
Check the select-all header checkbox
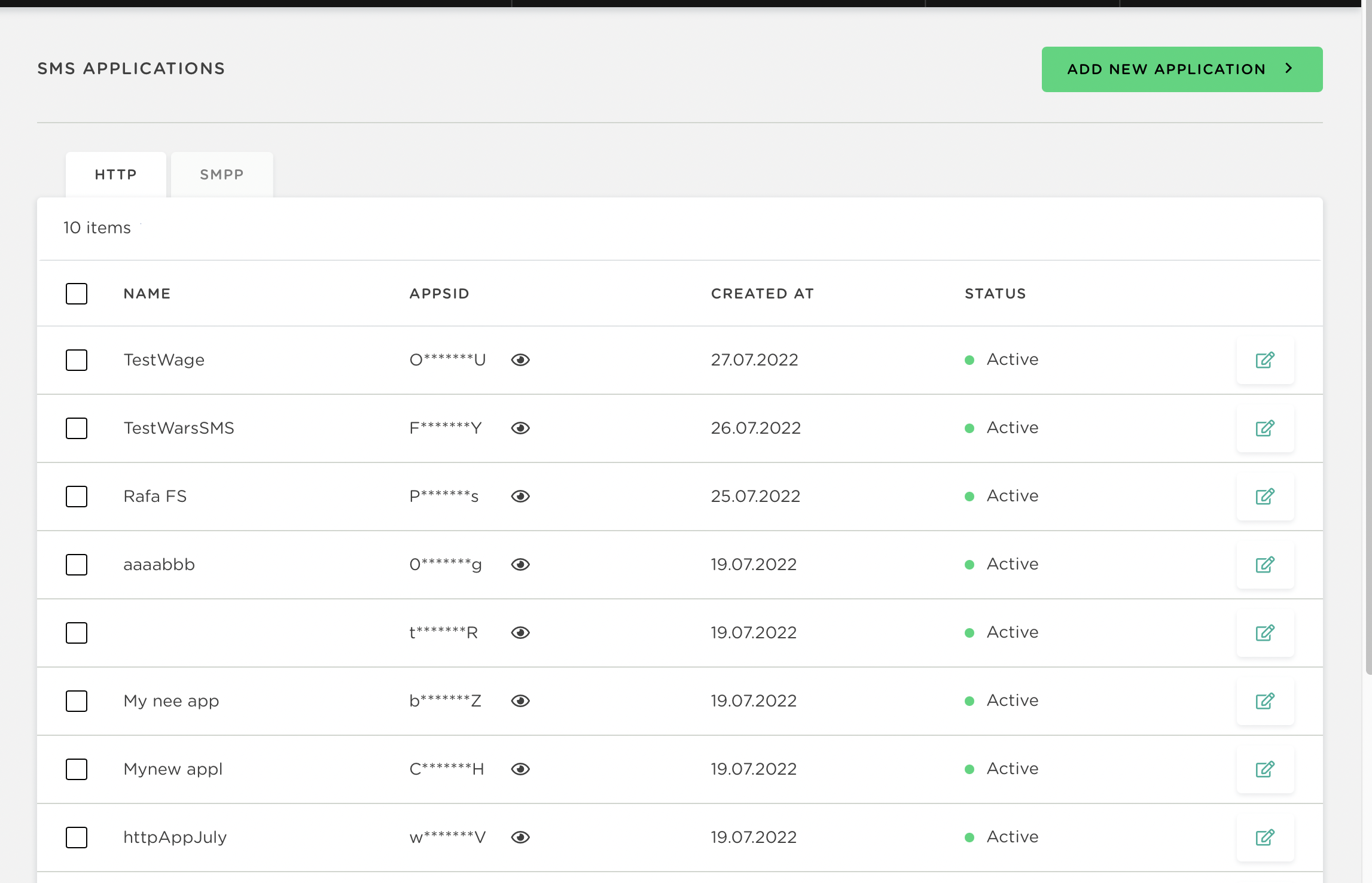click(x=77, y=294)
